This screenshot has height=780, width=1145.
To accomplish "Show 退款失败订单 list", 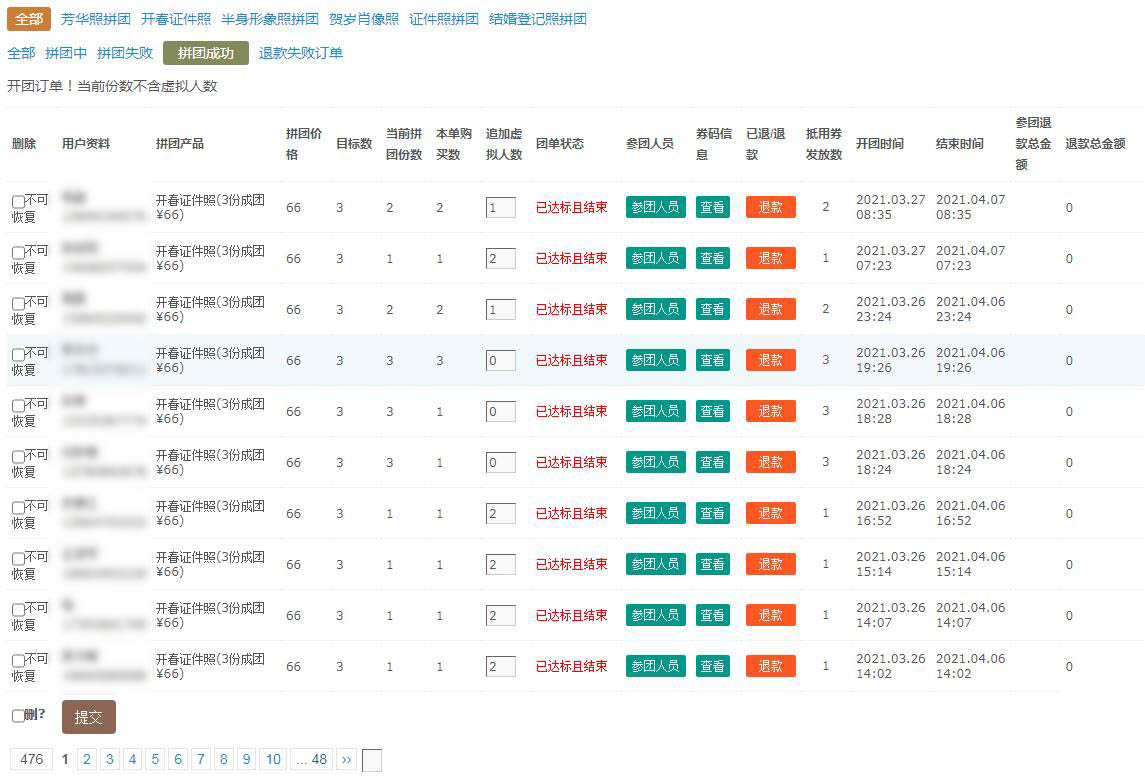I will click(300, 53).
